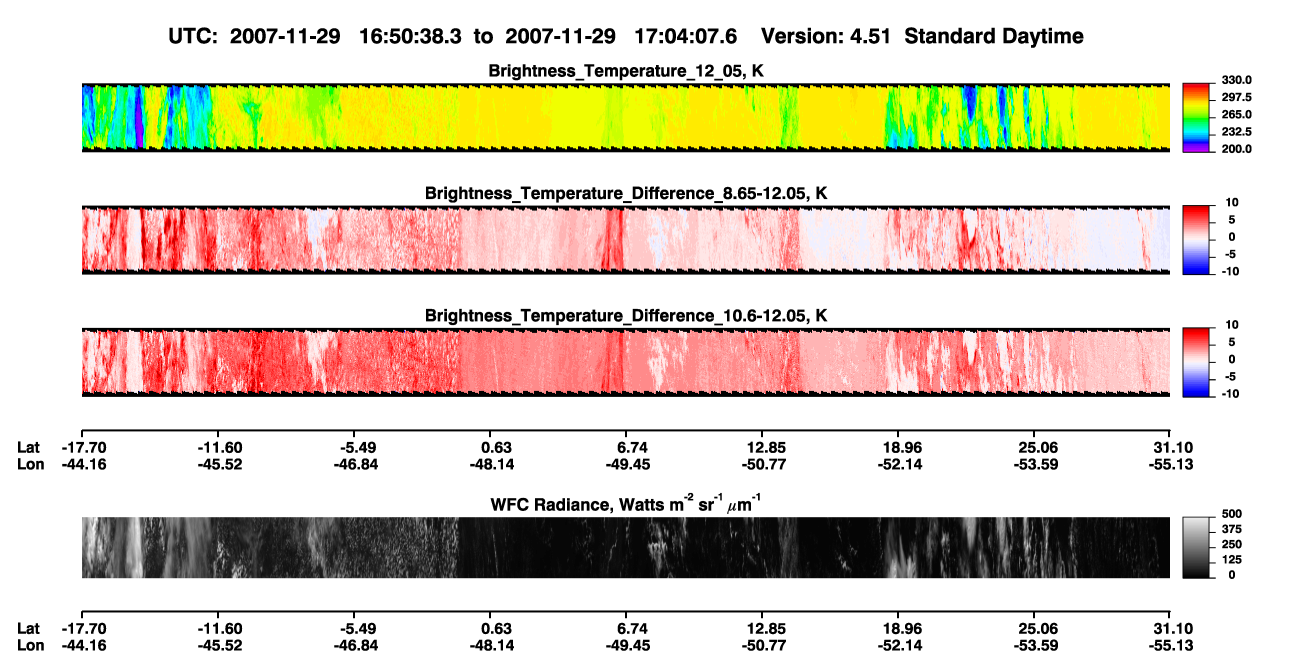Image resolution: width=1300 pixels, height=667 pixels.
Task: Click longitude -53.59 below the WFC panel
Action: 1036,645
